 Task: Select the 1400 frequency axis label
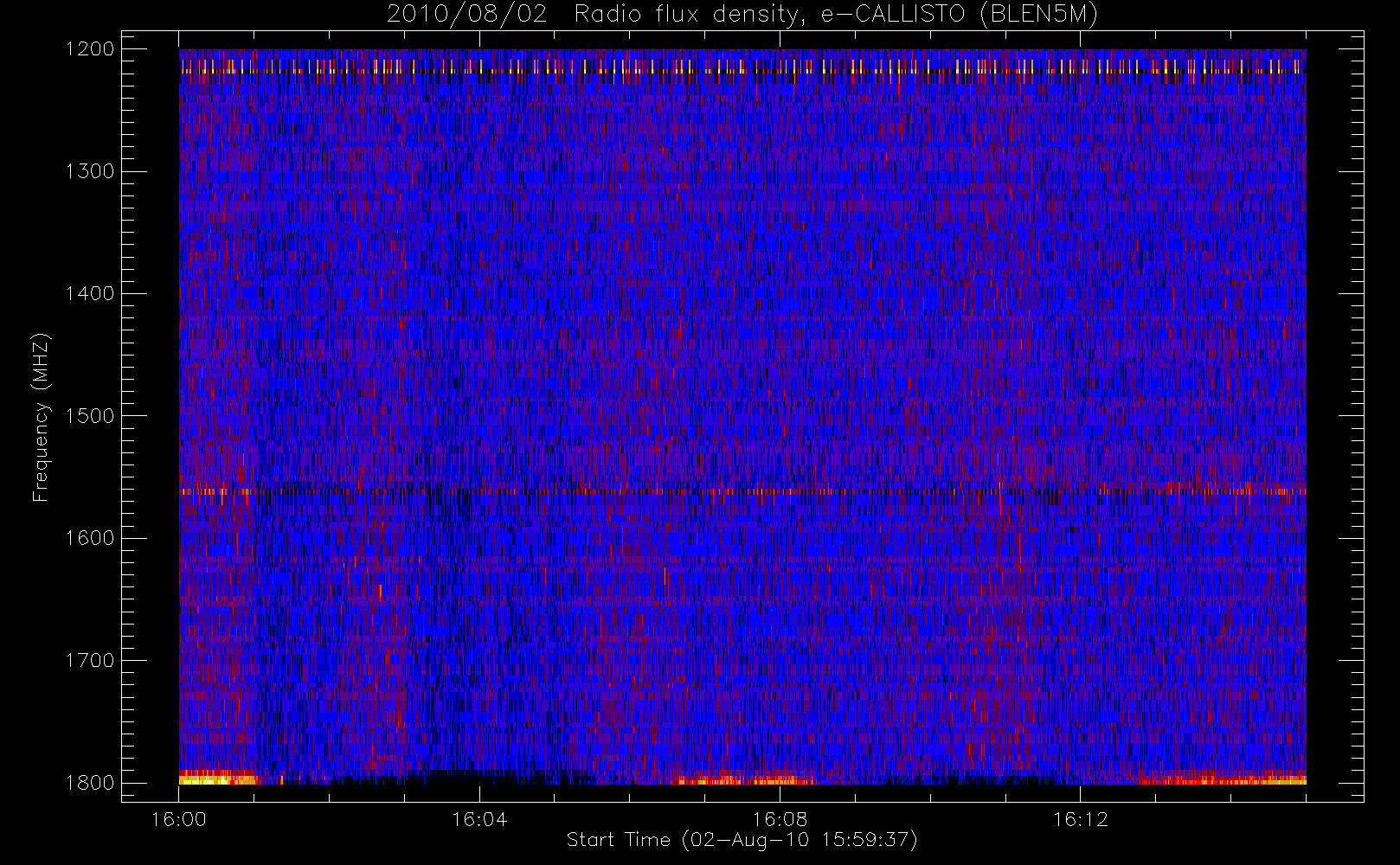[x=90, y=293]
